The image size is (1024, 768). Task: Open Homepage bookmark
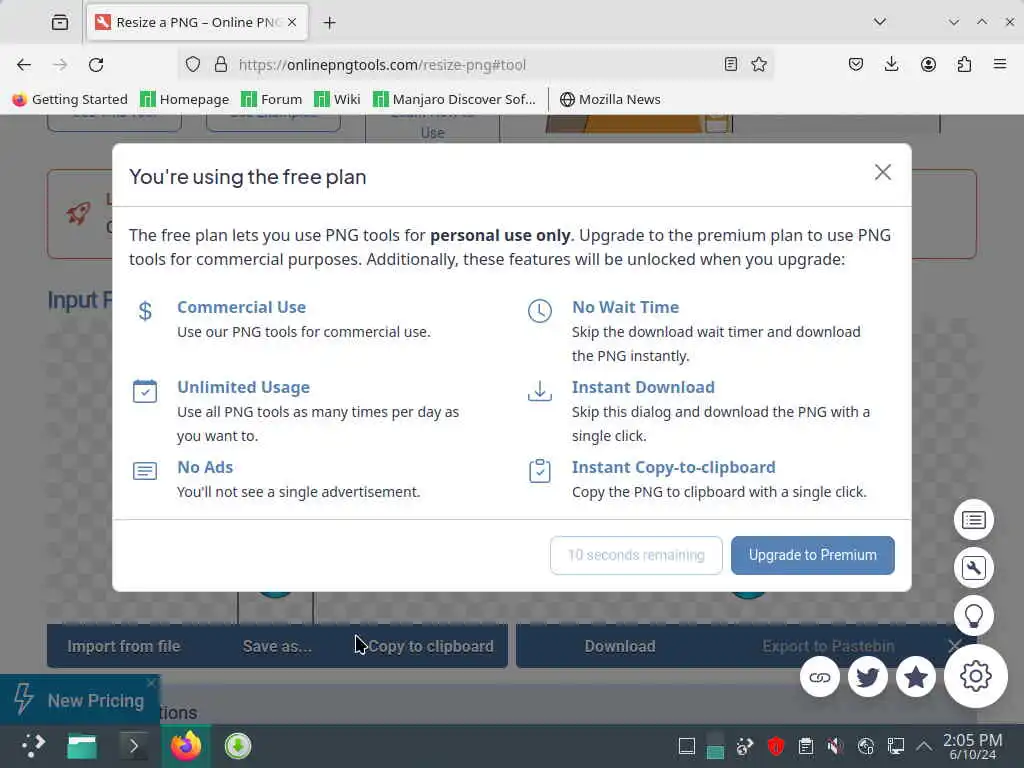click(185, 99)
